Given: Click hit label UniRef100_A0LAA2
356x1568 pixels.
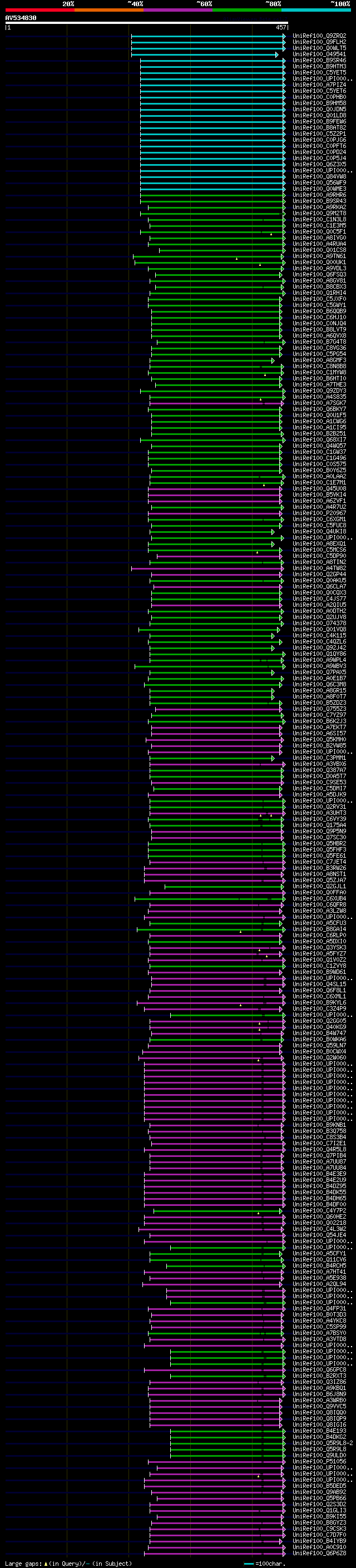Looking at the screenshot, I should tap(319, 477).
